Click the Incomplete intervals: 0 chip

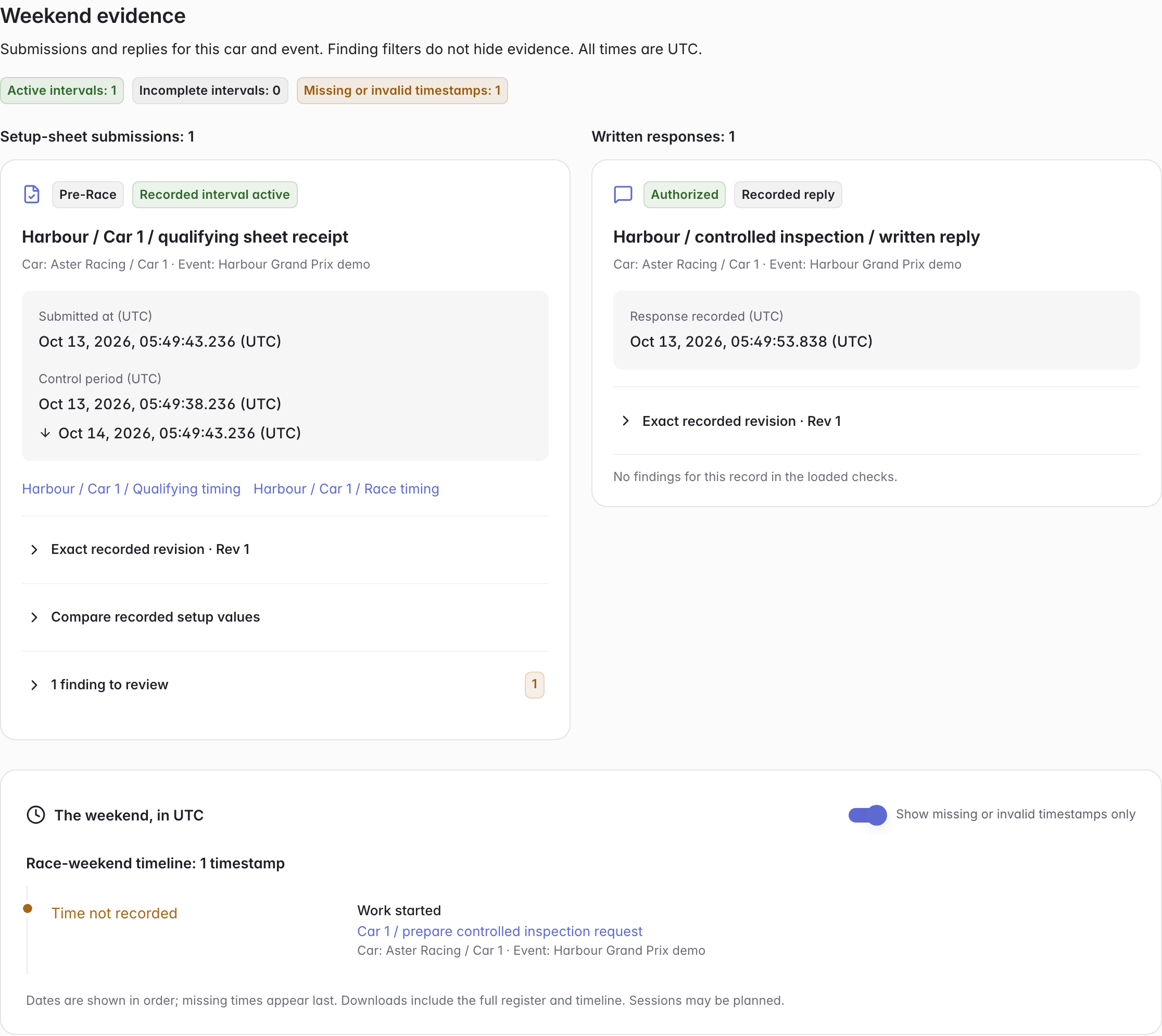tap(210, 91)
